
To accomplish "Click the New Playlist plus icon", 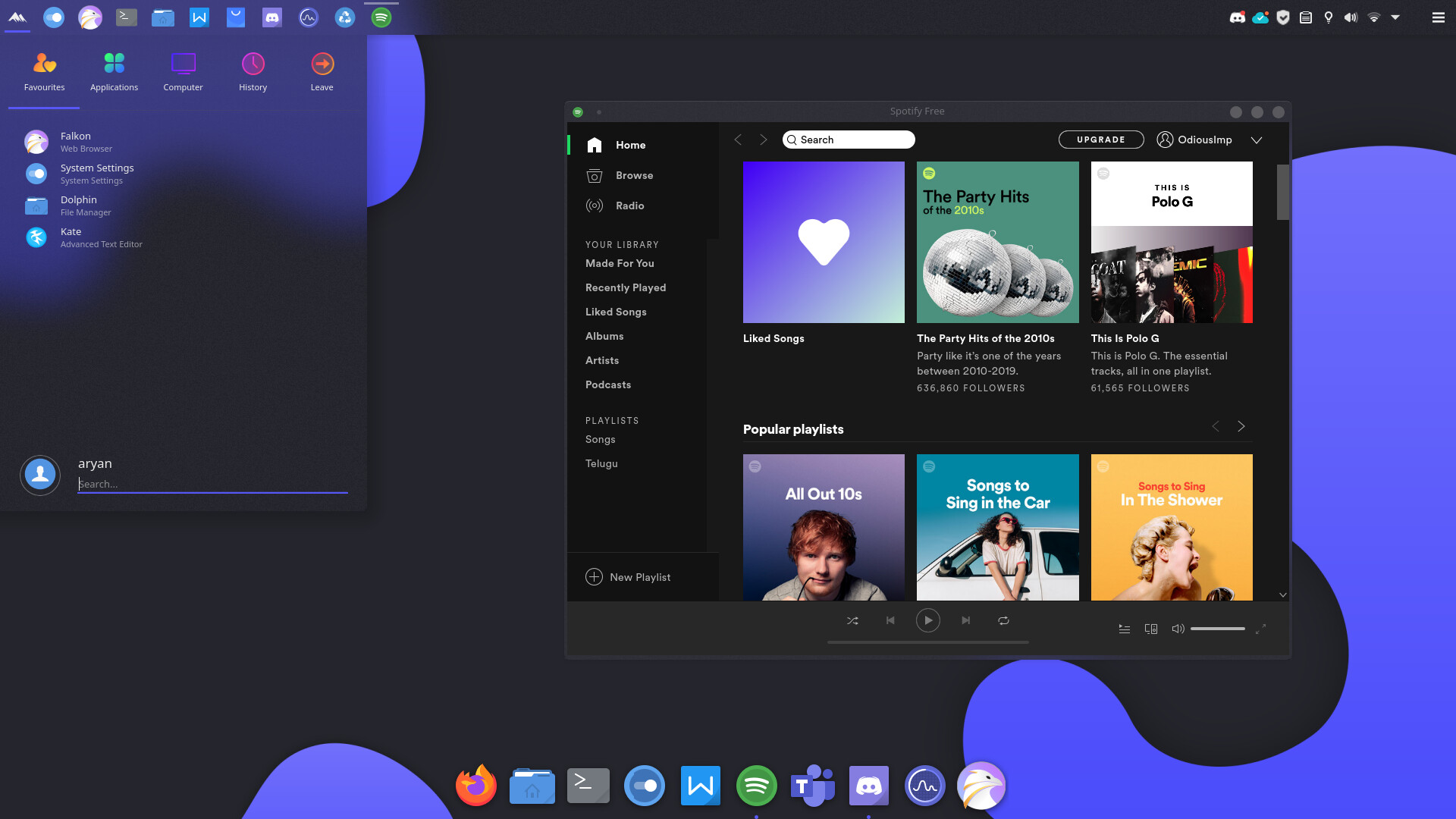I will click(x=594, y=577).
